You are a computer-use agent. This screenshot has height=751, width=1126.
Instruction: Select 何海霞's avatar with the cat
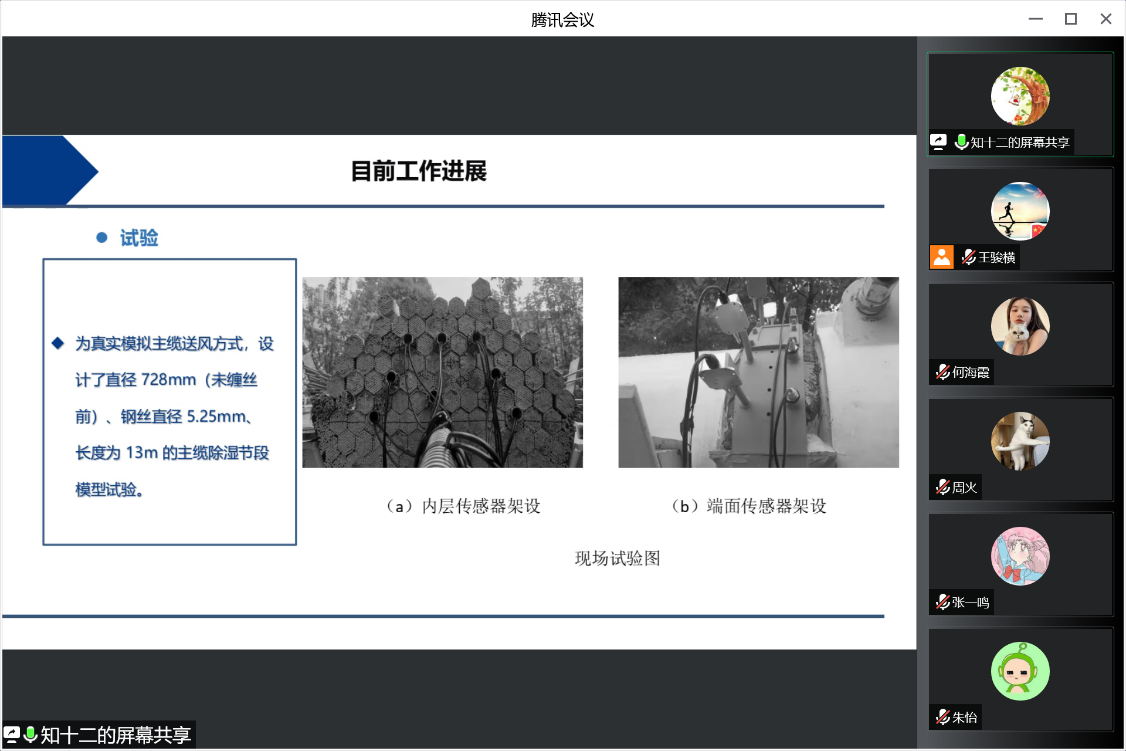point(1020,326)
